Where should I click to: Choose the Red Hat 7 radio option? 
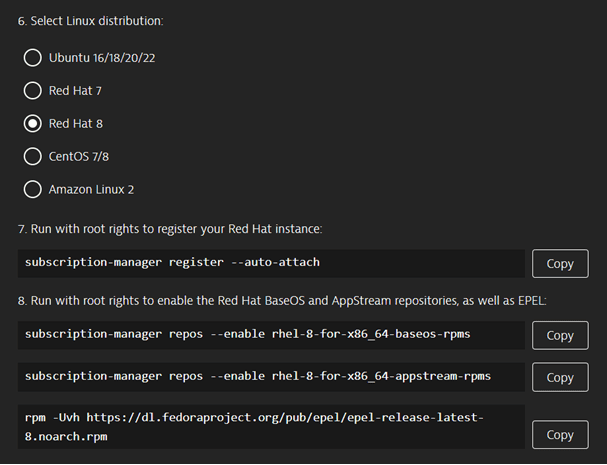point(33,91)
